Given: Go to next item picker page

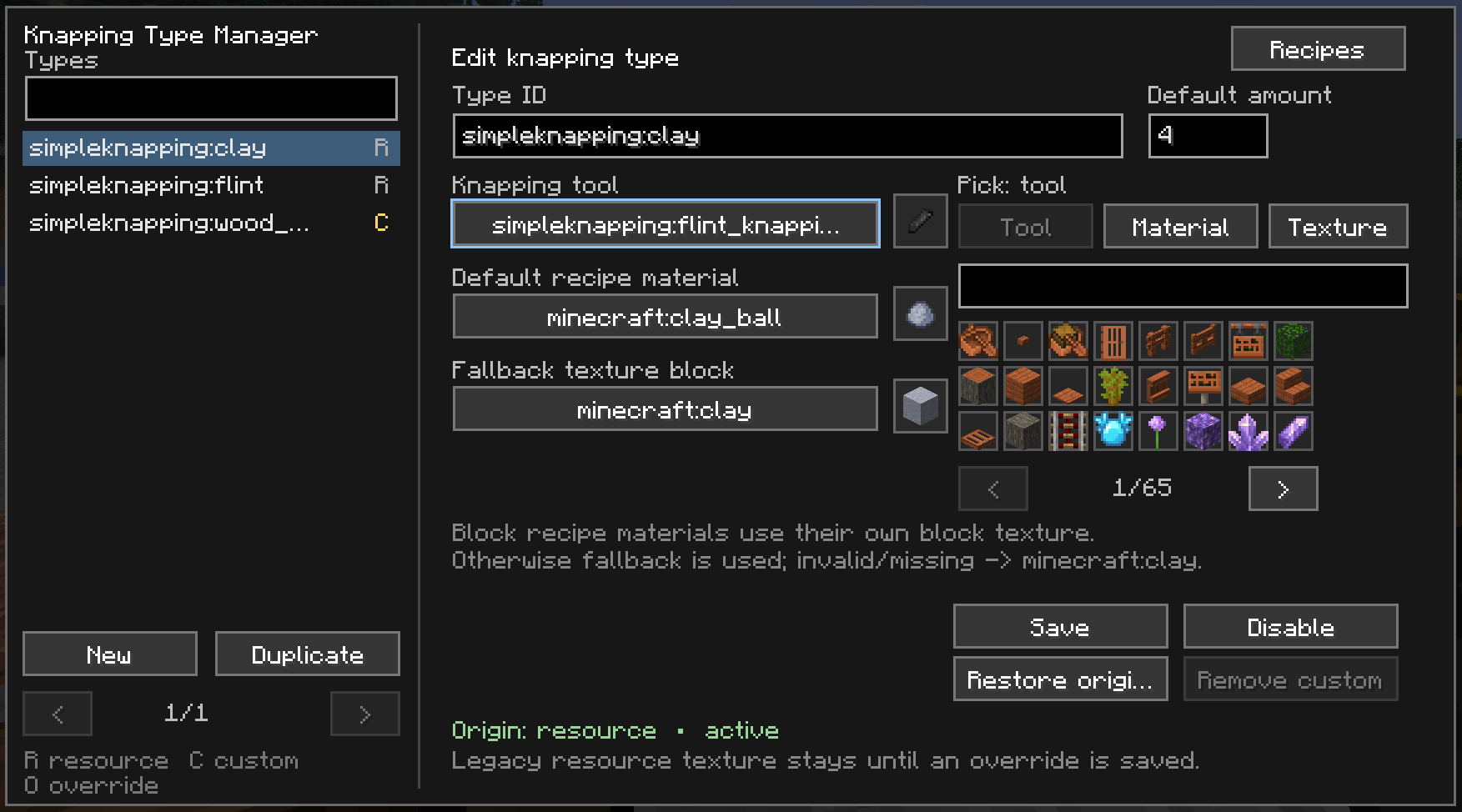Looking at the screenshot, I should coord(1284,489).
